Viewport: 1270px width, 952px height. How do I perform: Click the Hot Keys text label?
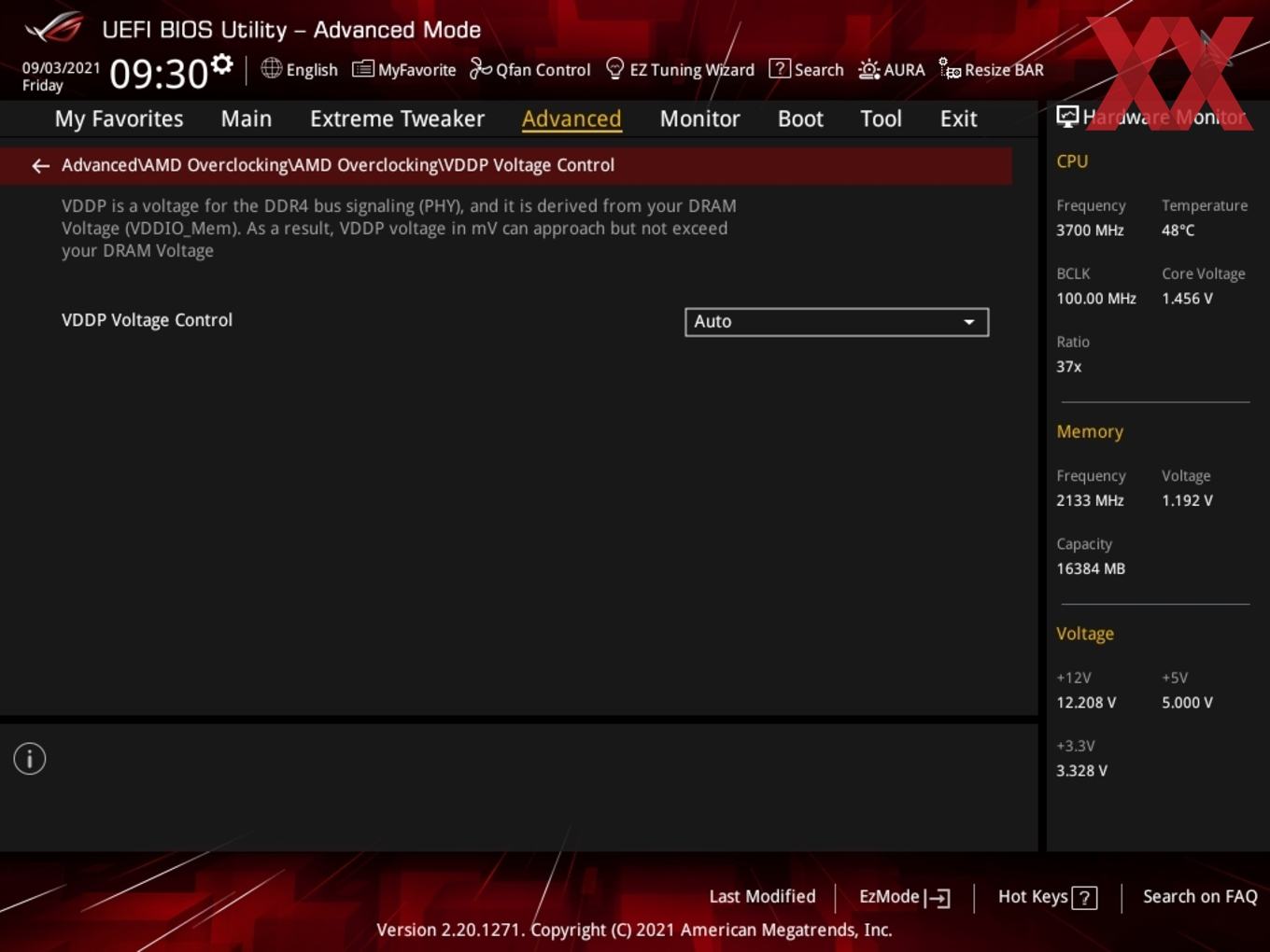[1033, 896]
